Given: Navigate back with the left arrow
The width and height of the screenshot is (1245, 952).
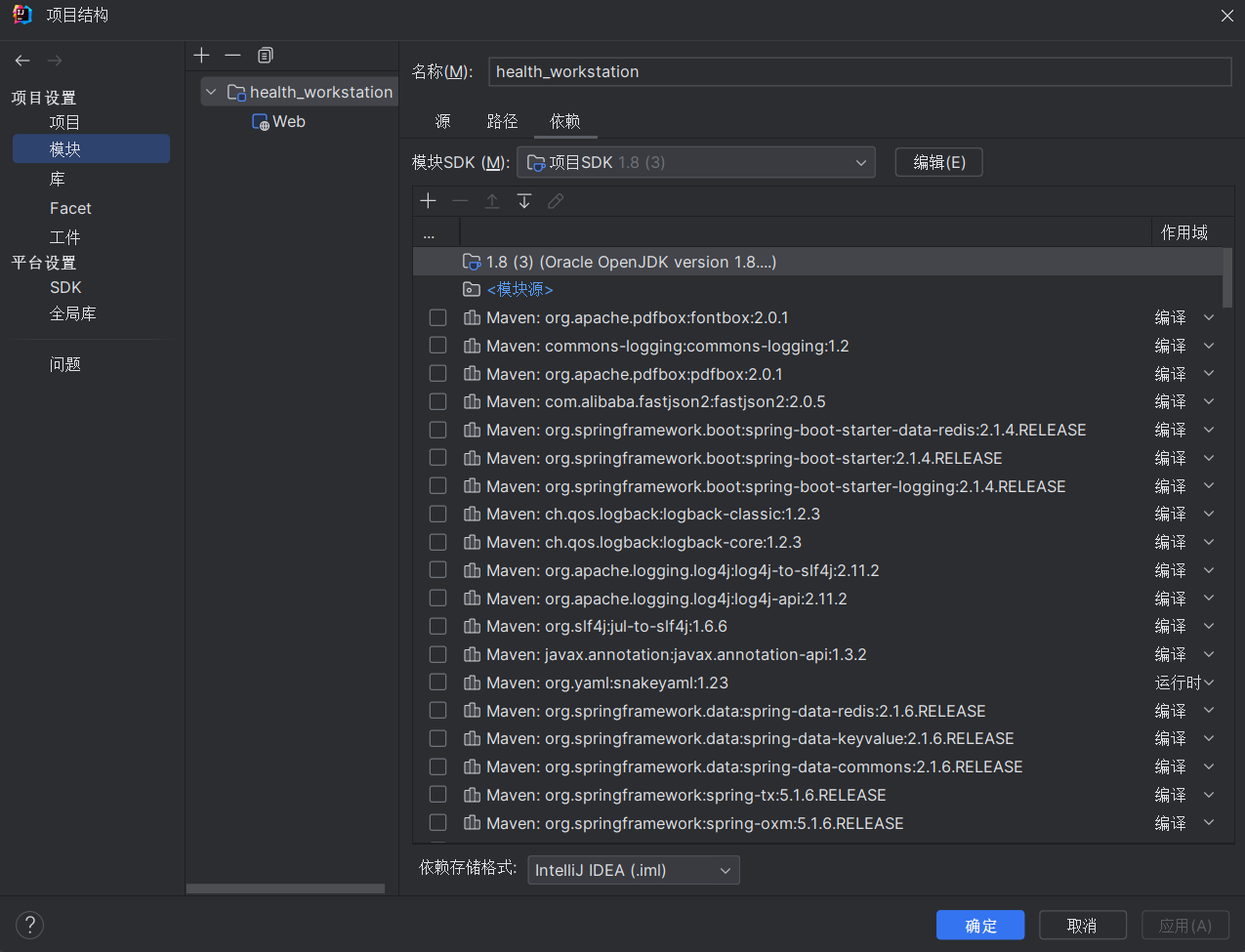Looking at the screenshot, I should pyautogui.click(x=22, y=61).
